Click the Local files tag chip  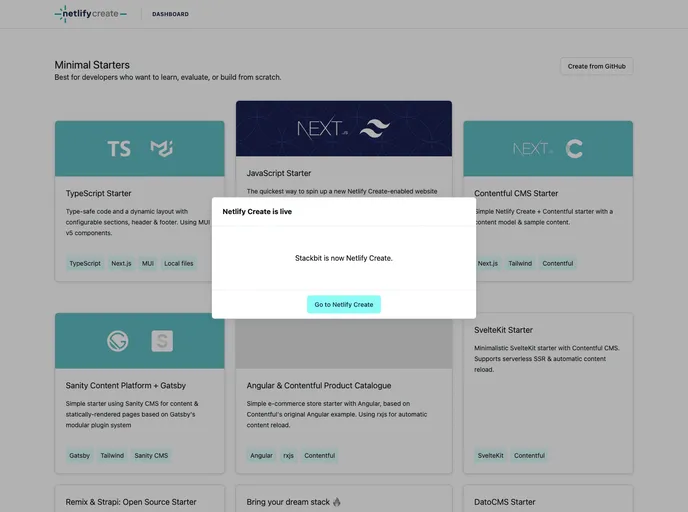click(x=179, y=263)
